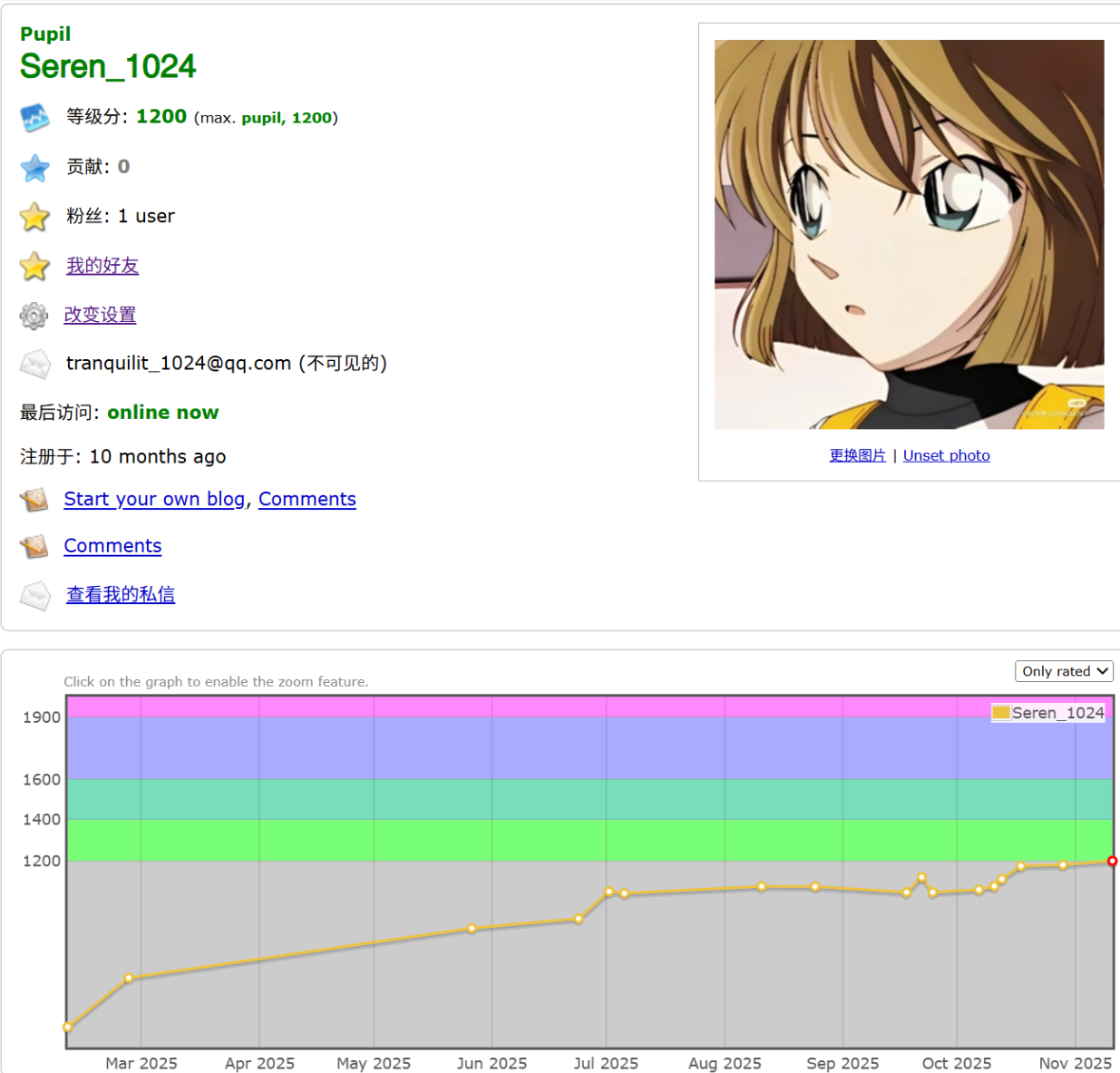Click the profile avatar image
The image size is (1120, 1073).
point(909,234)
